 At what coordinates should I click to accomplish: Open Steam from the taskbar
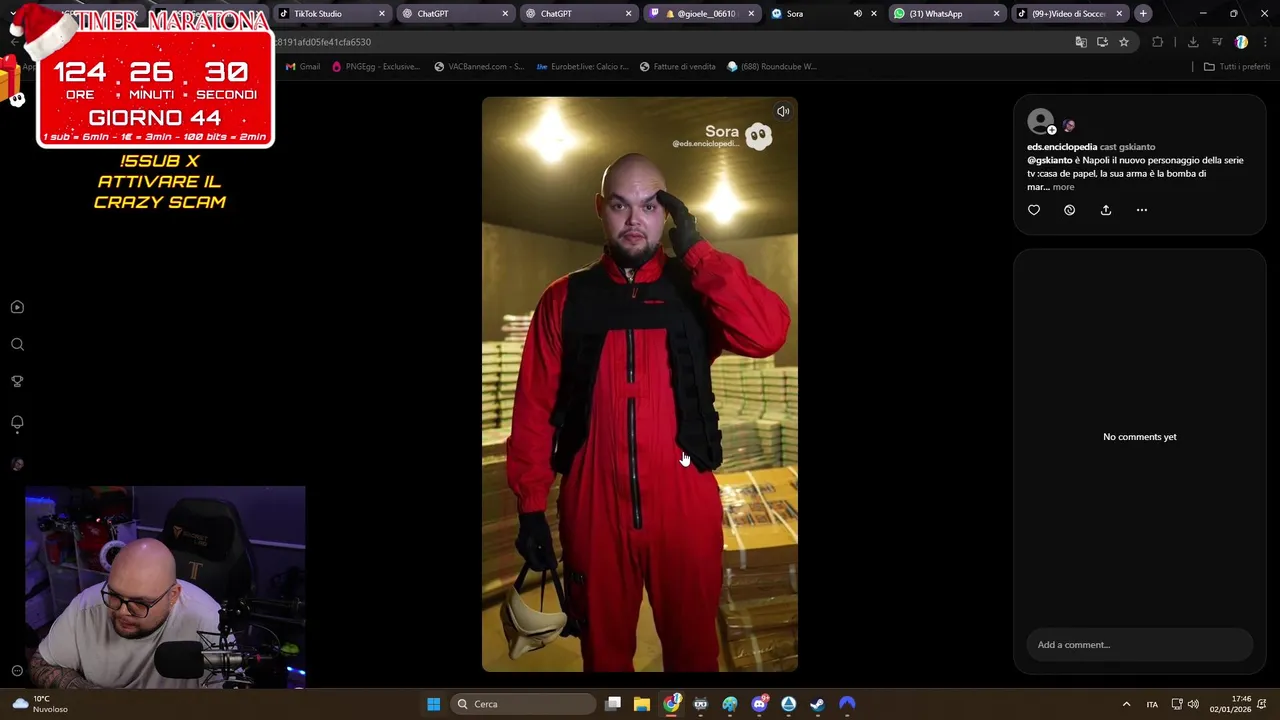coord(817,704)
